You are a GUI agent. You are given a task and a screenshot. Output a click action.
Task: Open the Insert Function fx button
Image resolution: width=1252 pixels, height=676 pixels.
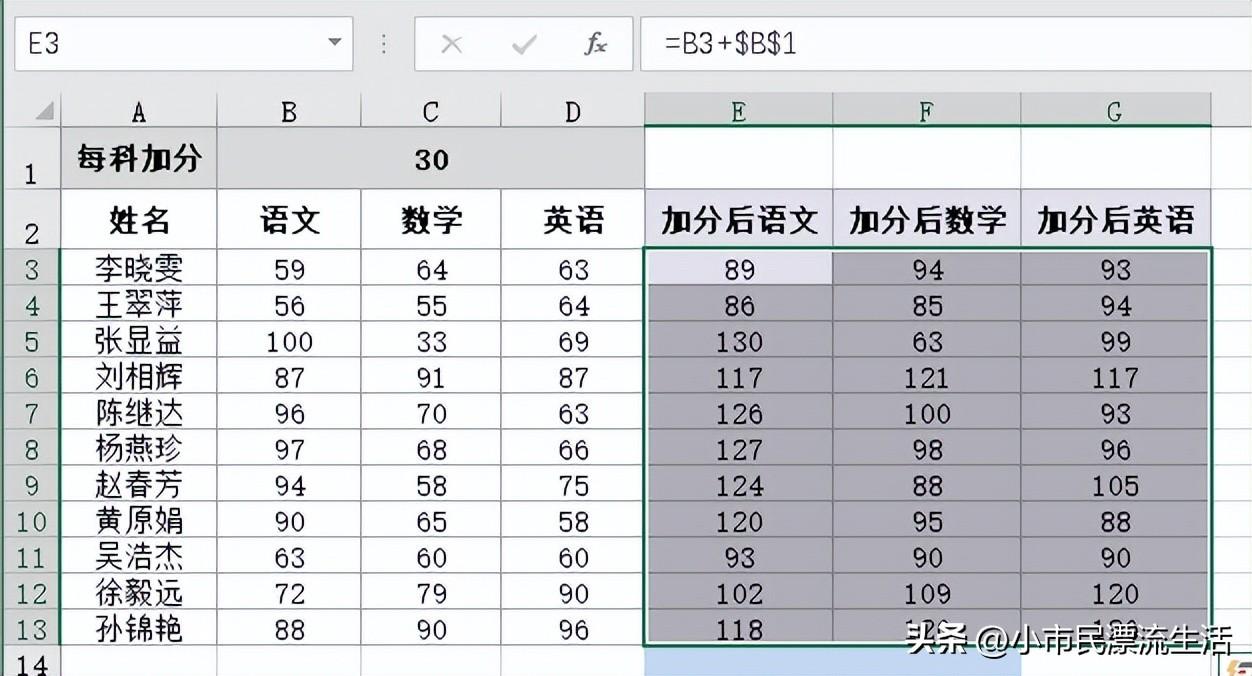[x=596, y=44]
